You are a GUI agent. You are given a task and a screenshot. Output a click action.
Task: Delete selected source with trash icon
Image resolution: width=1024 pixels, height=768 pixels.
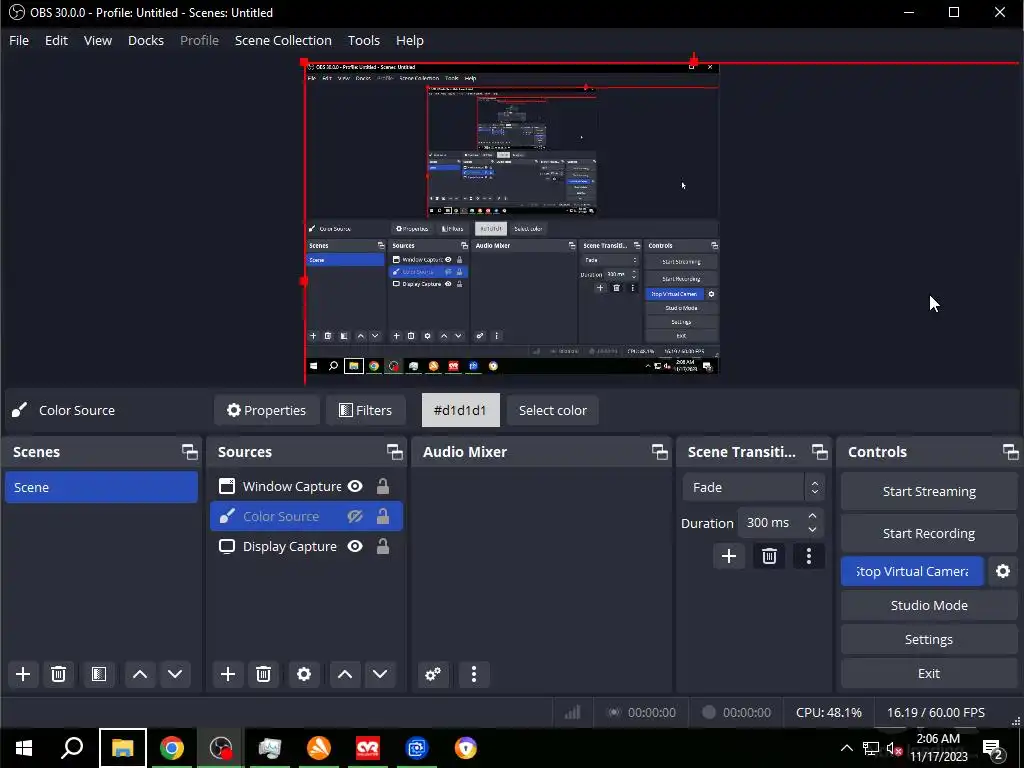263,674
